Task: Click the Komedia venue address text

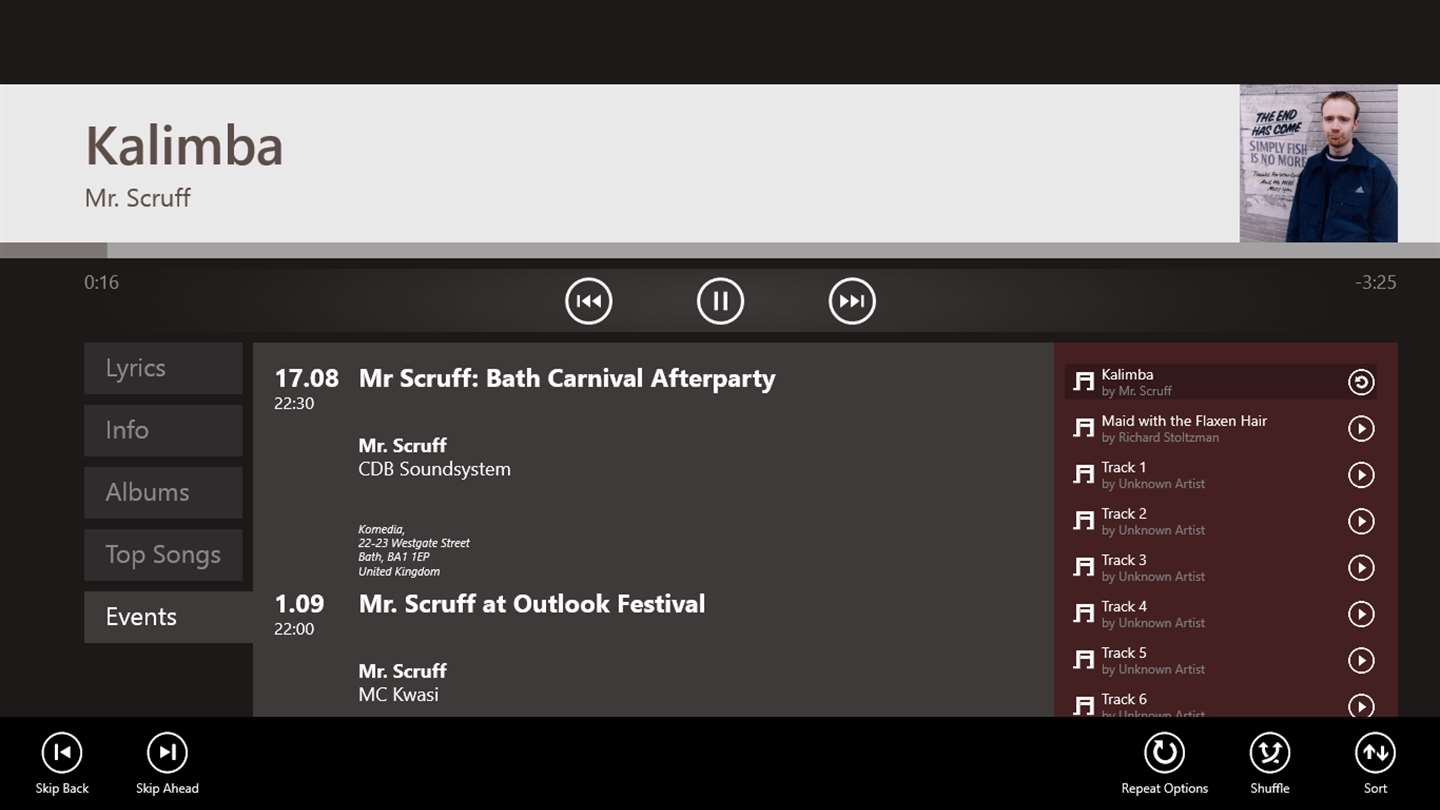Action: click(414, 550)
